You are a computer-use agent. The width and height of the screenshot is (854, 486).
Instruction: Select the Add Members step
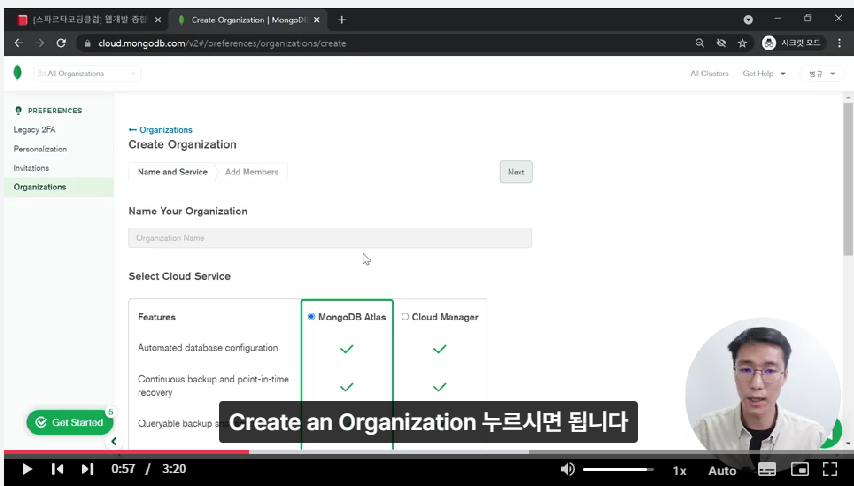[252, 172]
